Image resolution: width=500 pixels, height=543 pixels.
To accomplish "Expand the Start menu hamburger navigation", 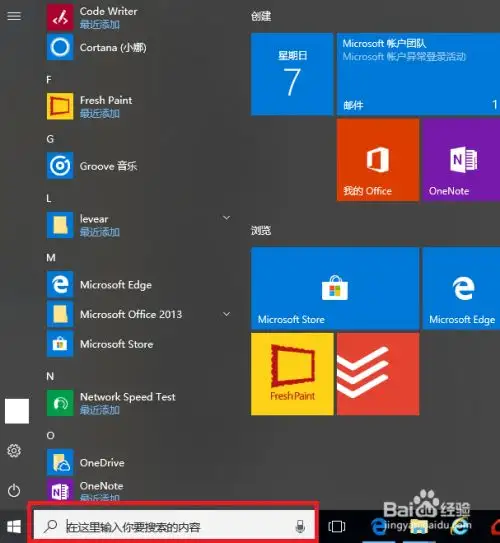I will [14, 16].
